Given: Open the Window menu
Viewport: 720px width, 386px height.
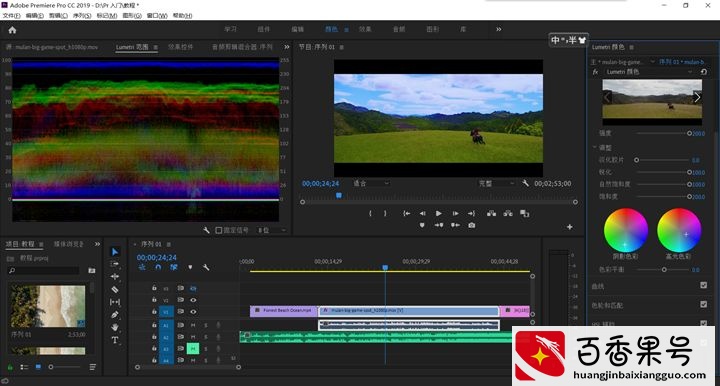Looking at the screenshot, I should (157, 16).
